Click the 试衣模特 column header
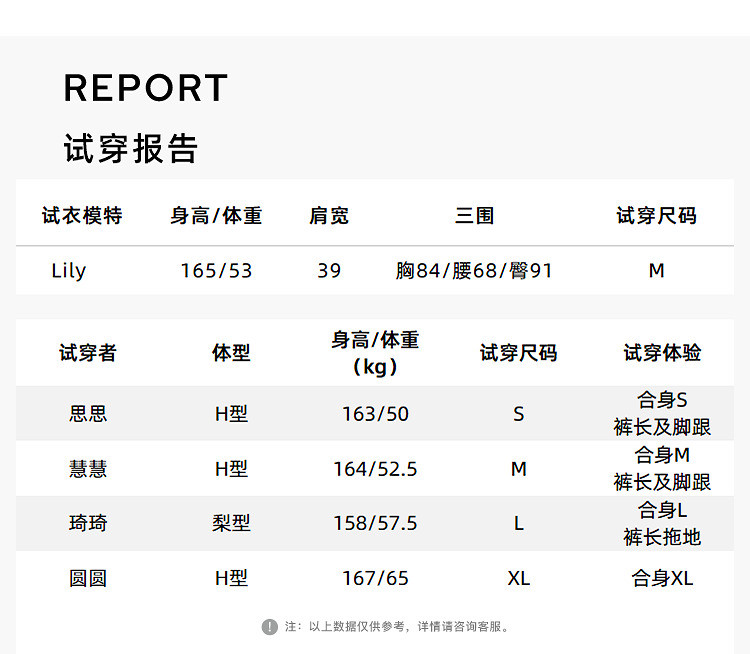 [x=82, y=215]
